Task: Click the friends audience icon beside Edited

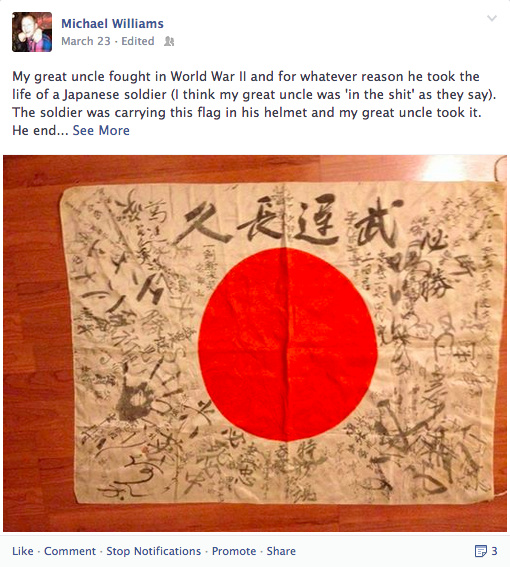Action: tap(169, 41)
